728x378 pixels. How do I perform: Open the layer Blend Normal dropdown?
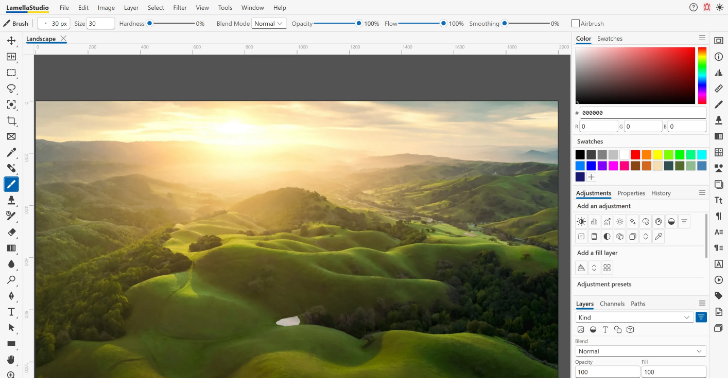[641, 352]
